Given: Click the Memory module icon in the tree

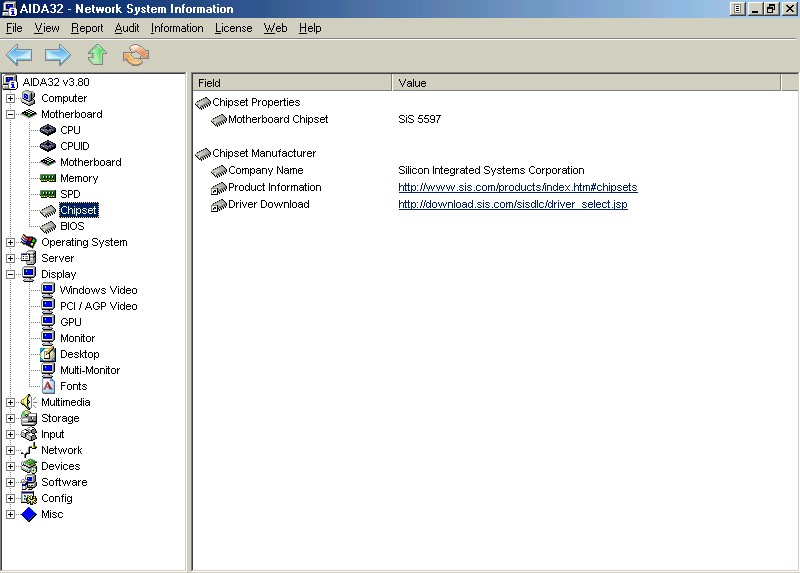Looking at the screenshot, I should pos(47,178).
